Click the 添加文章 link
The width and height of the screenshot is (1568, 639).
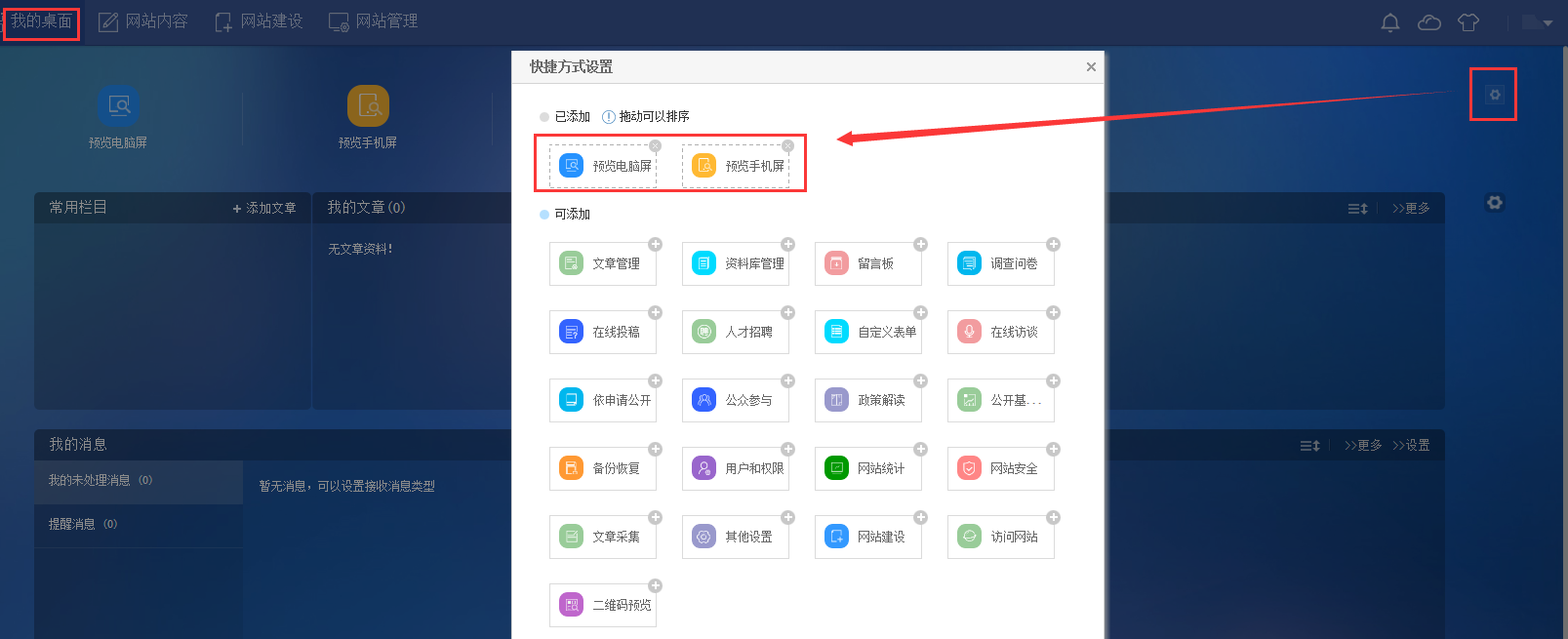(264, 208)
